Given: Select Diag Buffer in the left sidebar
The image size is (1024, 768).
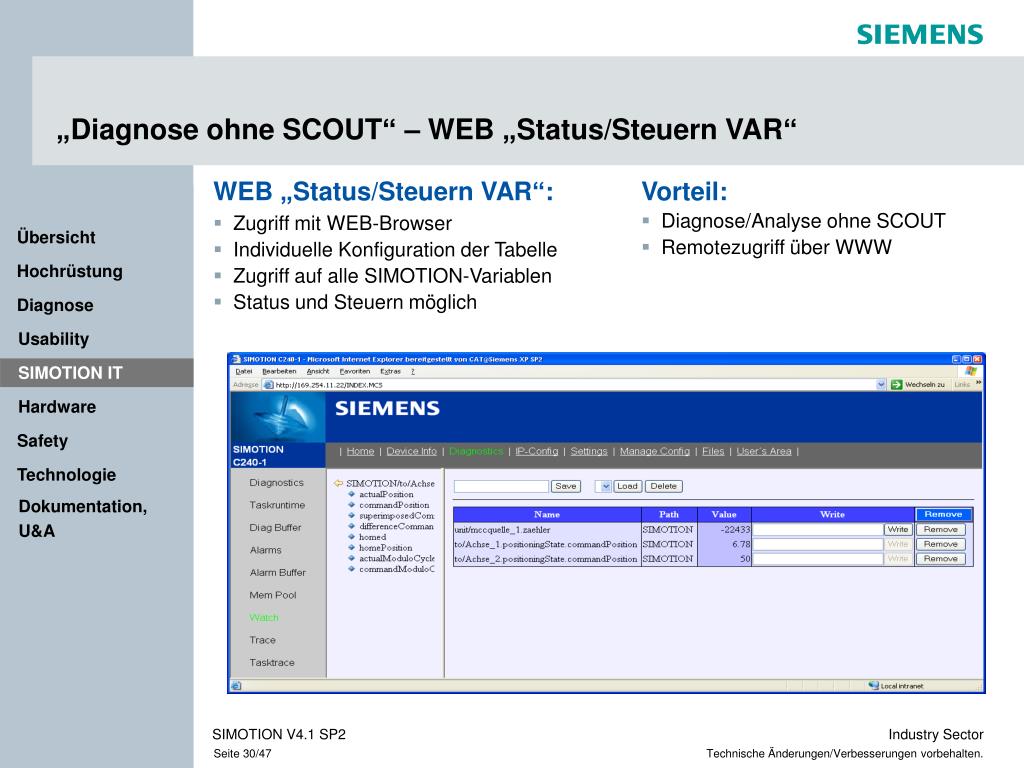Looking at the screenshot, I should coord(275,528).
